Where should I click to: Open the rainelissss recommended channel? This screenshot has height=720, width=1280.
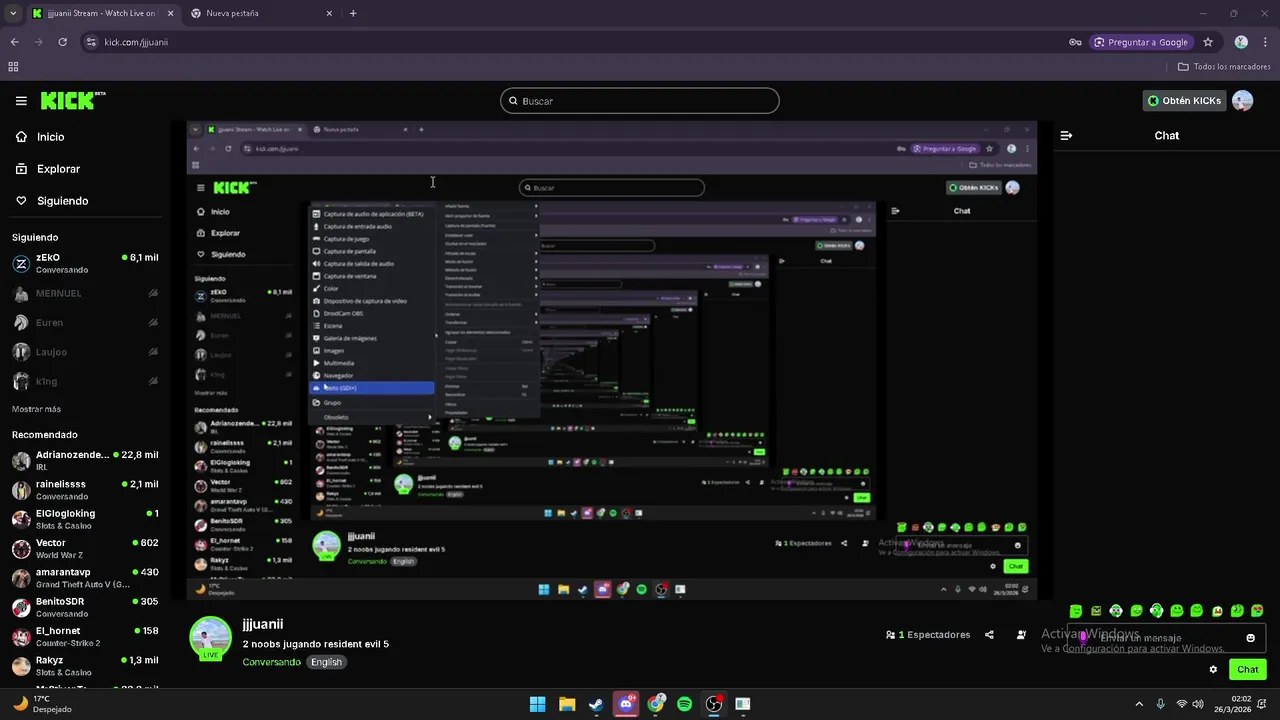click(x=85, y=490)
